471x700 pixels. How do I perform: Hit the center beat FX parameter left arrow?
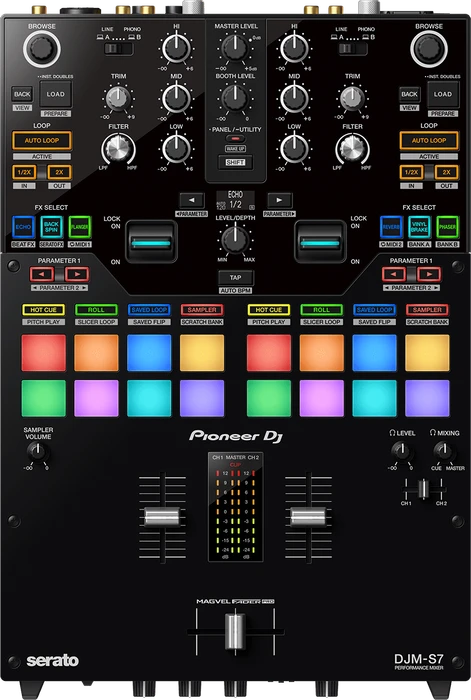tap(192, 200)
